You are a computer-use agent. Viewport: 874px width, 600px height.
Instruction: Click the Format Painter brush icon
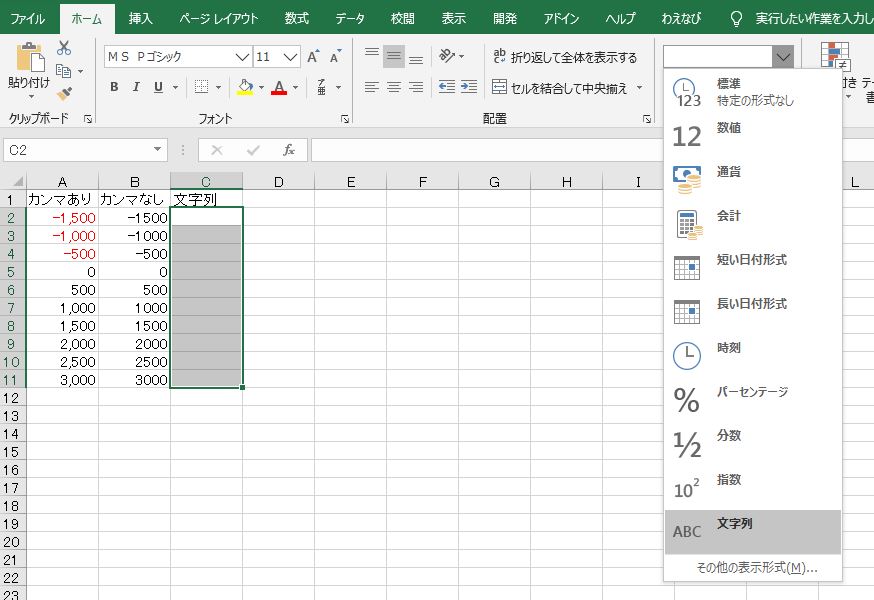pyautogui.click(x=64, y=93)
